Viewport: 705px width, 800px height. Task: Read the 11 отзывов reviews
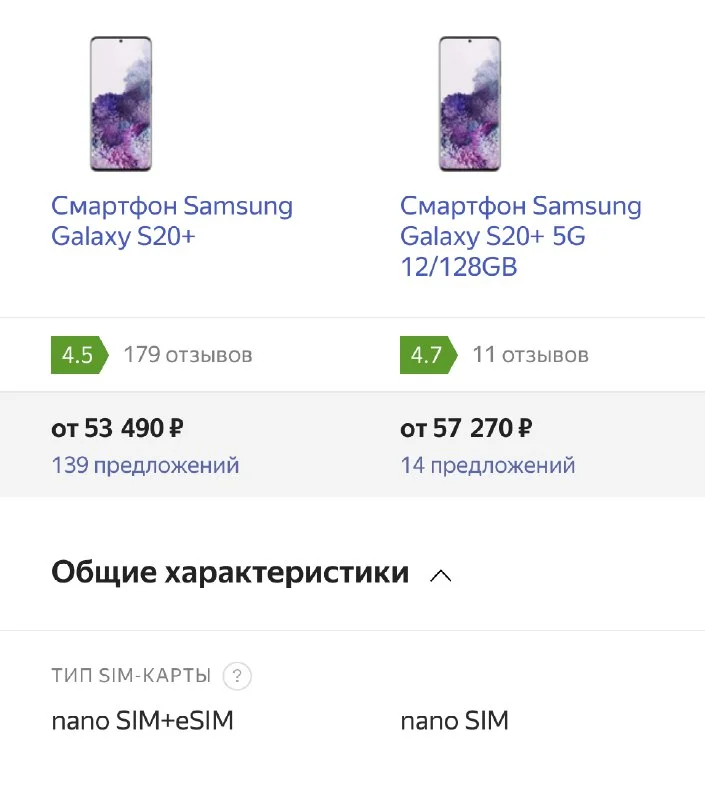click(530, 355)
